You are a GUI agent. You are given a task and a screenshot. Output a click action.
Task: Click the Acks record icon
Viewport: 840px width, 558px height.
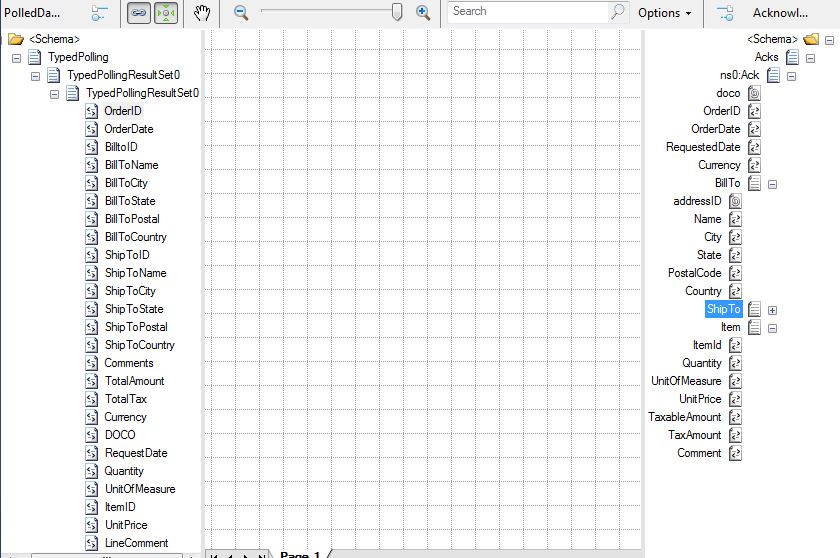tap(792, 57)
